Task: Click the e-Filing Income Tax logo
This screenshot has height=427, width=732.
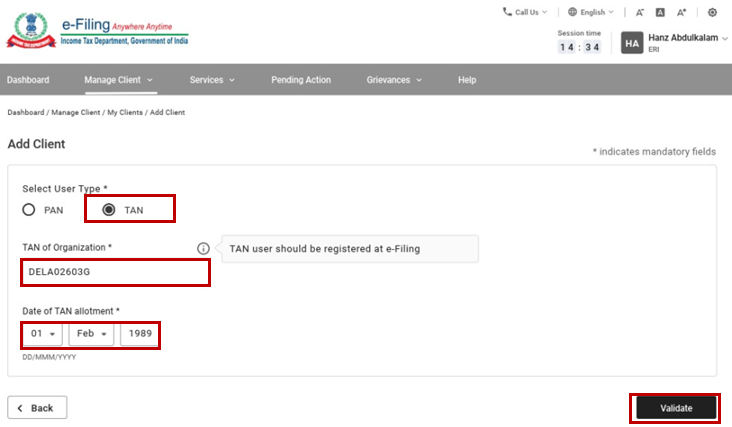Action: pos(97,30)
